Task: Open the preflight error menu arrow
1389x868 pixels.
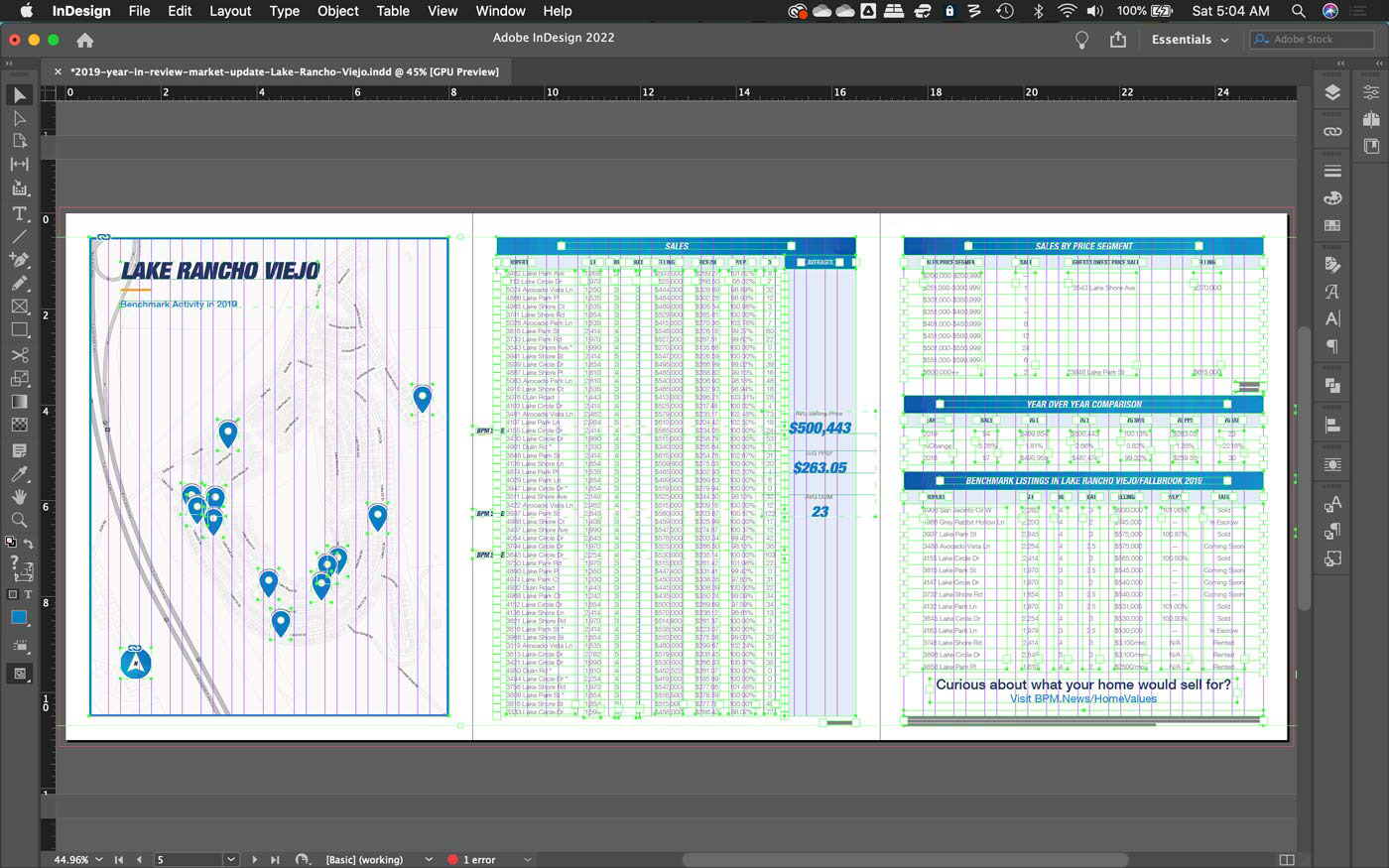Action: click(x=528, y=859)
